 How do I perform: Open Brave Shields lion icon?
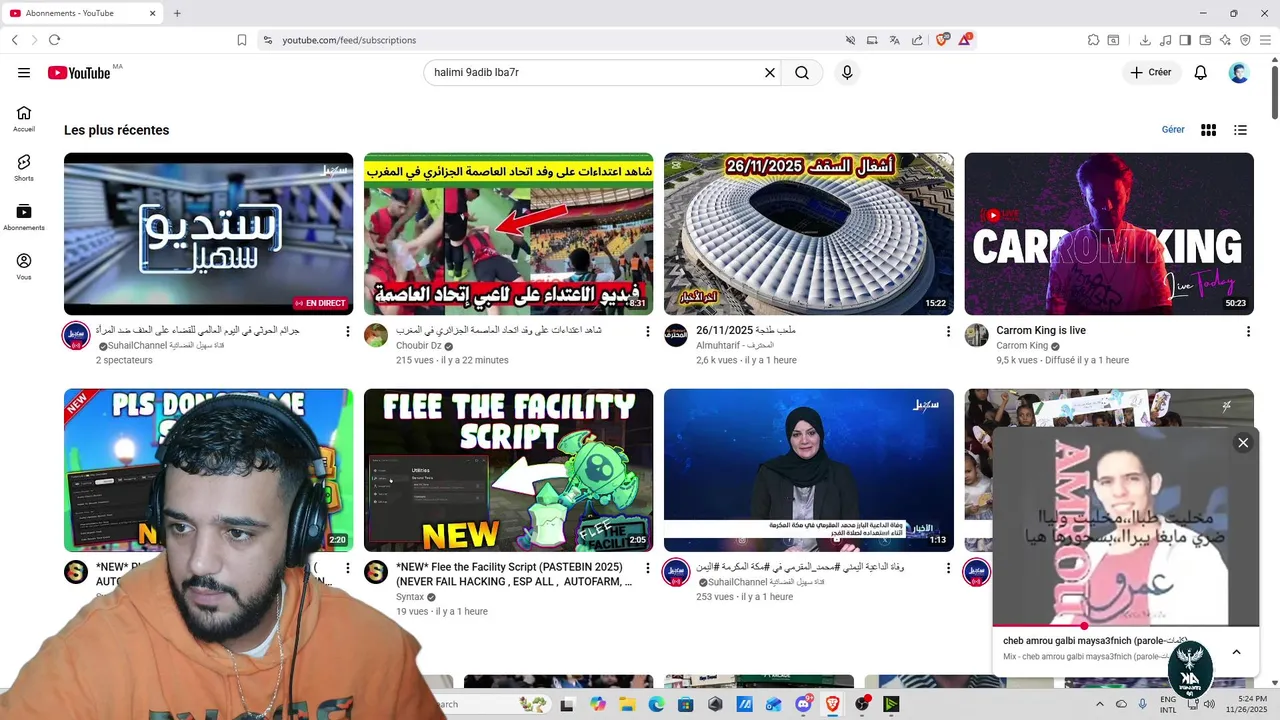[x=941, y=40]
